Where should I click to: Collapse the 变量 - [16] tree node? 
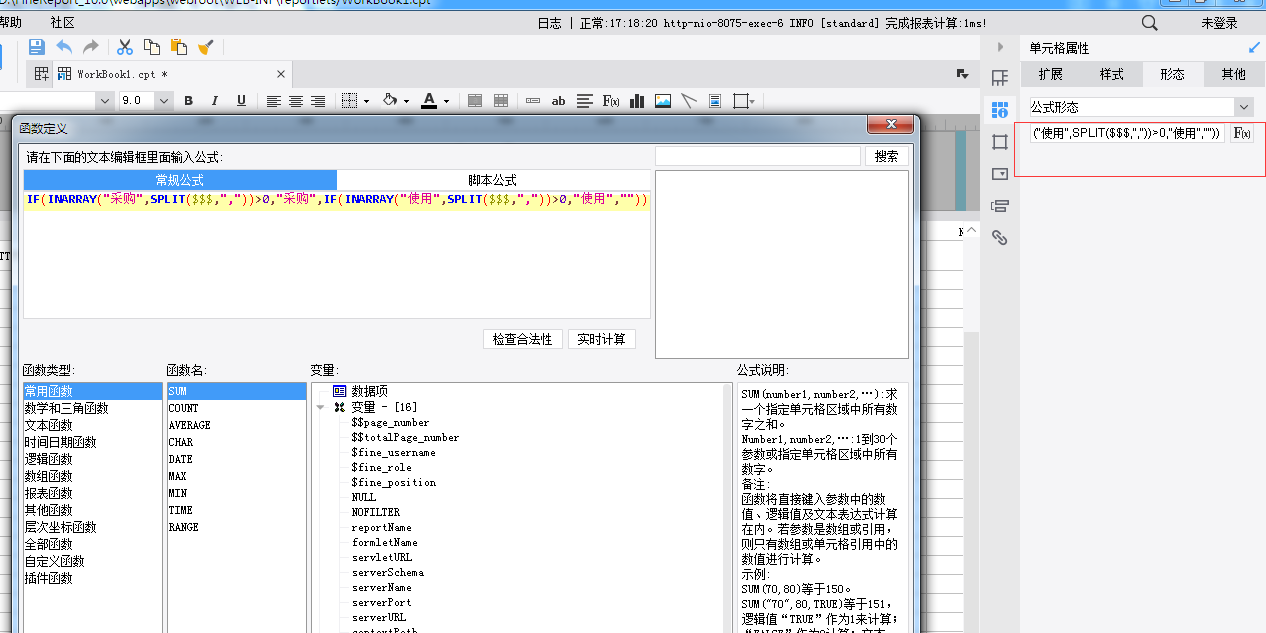pyautogui.click(x=320, y=408)
